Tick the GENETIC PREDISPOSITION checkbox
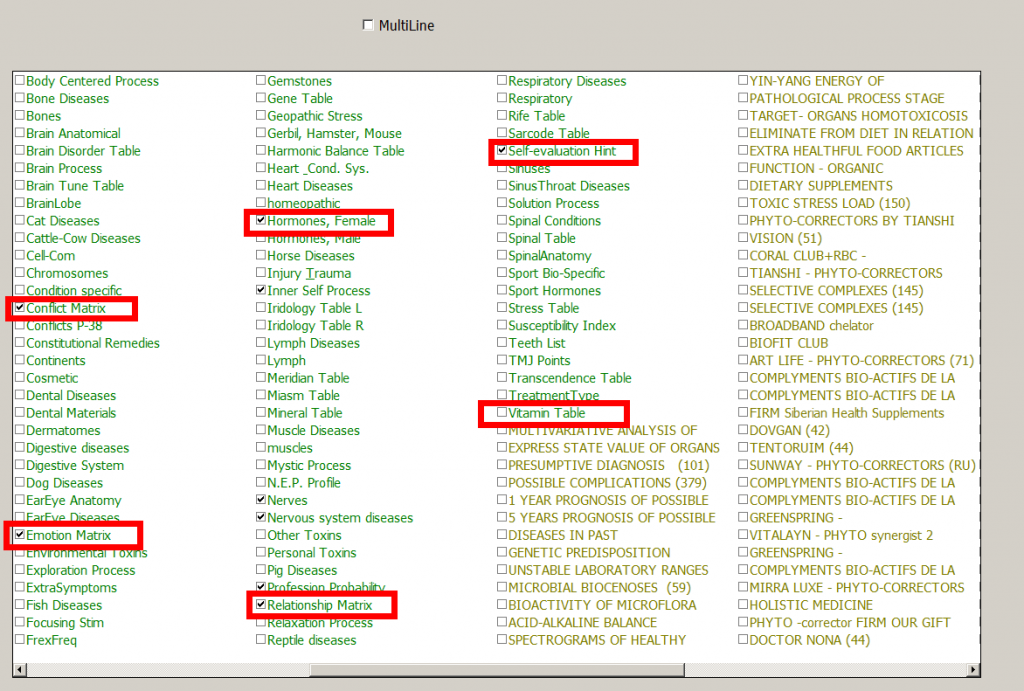The image size is (1024, 691). 502,553
